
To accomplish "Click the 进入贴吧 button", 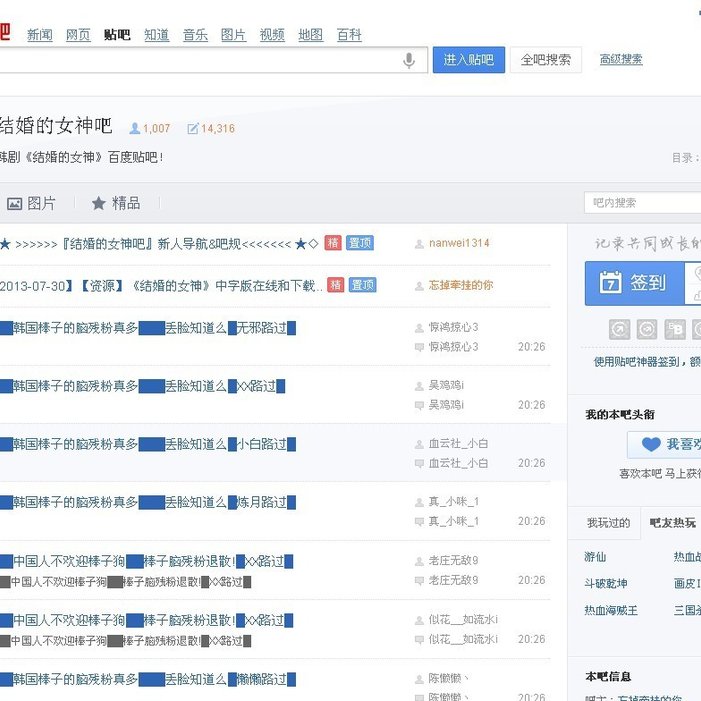I will point(469,60).
